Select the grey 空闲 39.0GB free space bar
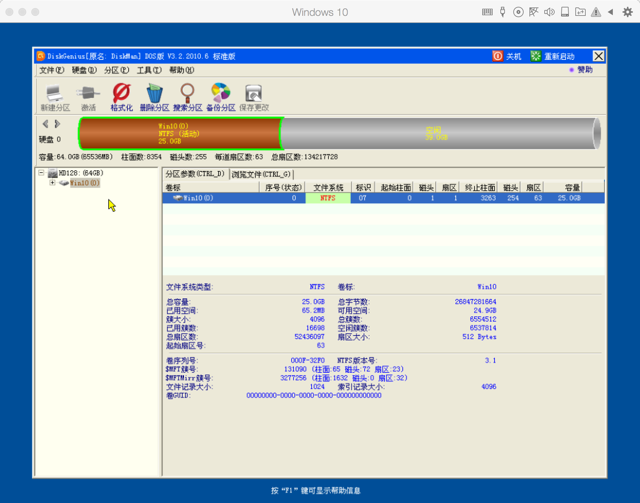 (440, 133)
